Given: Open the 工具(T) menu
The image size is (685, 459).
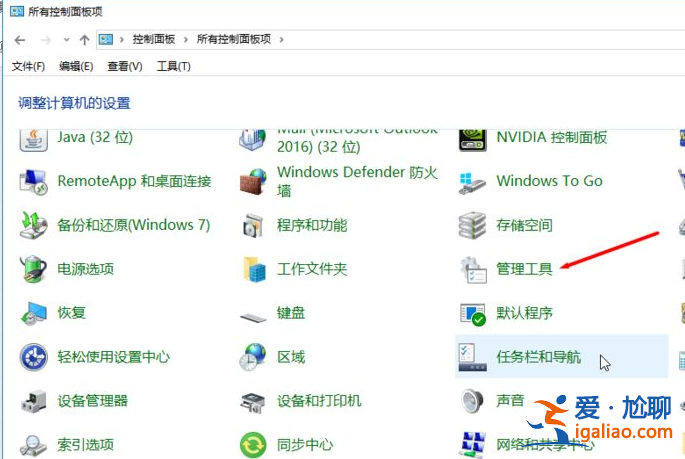Looking at the screenshot, I should point(174,66).
